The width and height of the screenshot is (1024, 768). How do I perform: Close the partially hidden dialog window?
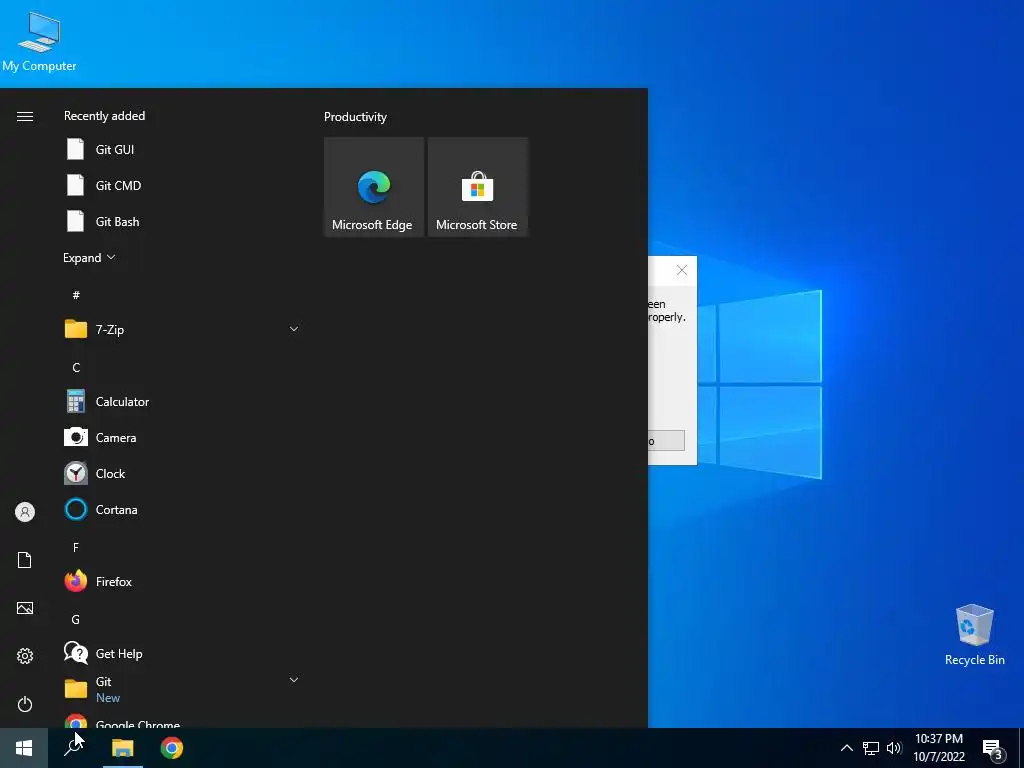[x=682, y=270]
